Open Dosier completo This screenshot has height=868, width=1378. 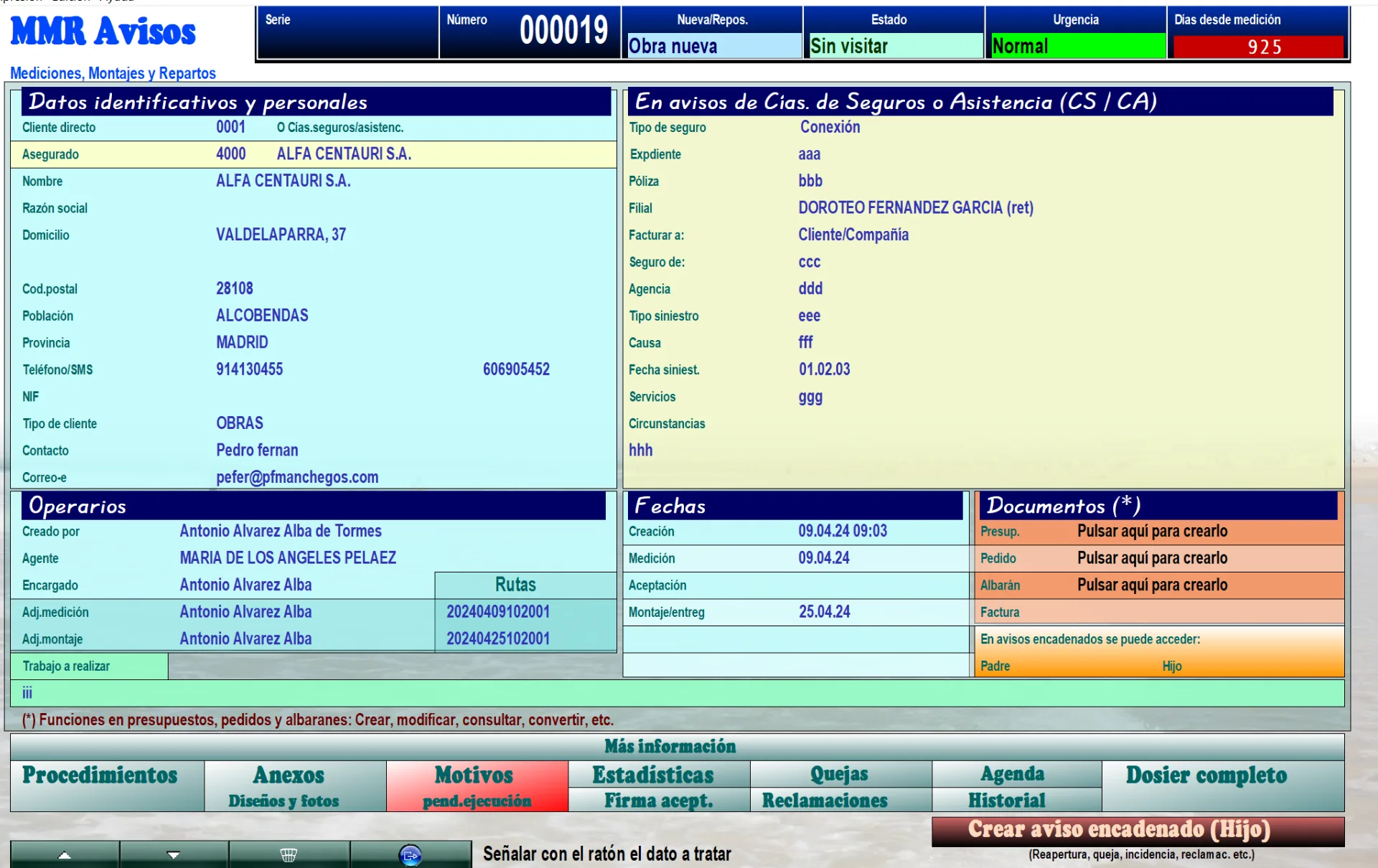point(1223,786)
